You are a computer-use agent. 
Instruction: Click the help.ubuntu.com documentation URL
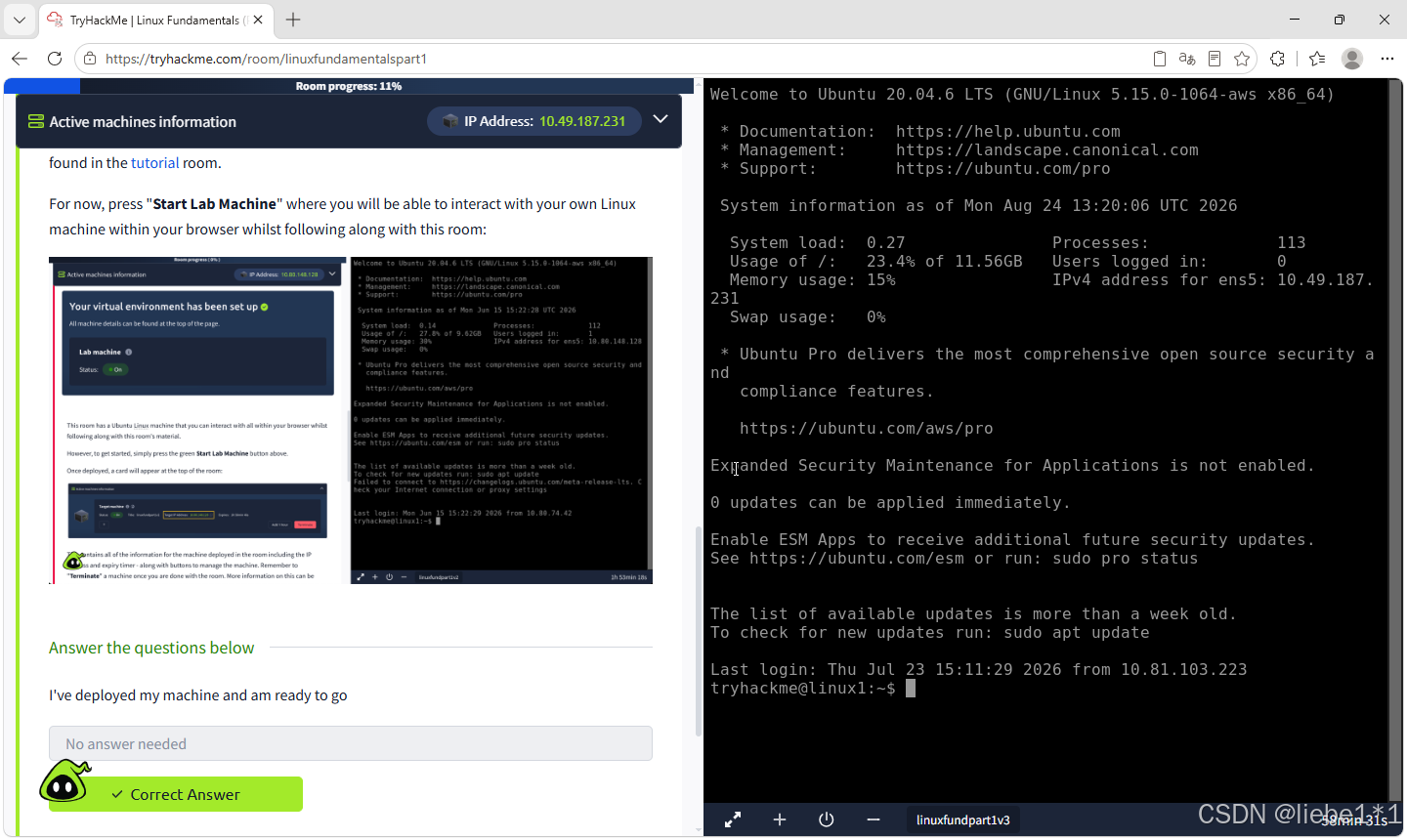pyautogui.click(x=1008, y=132)
